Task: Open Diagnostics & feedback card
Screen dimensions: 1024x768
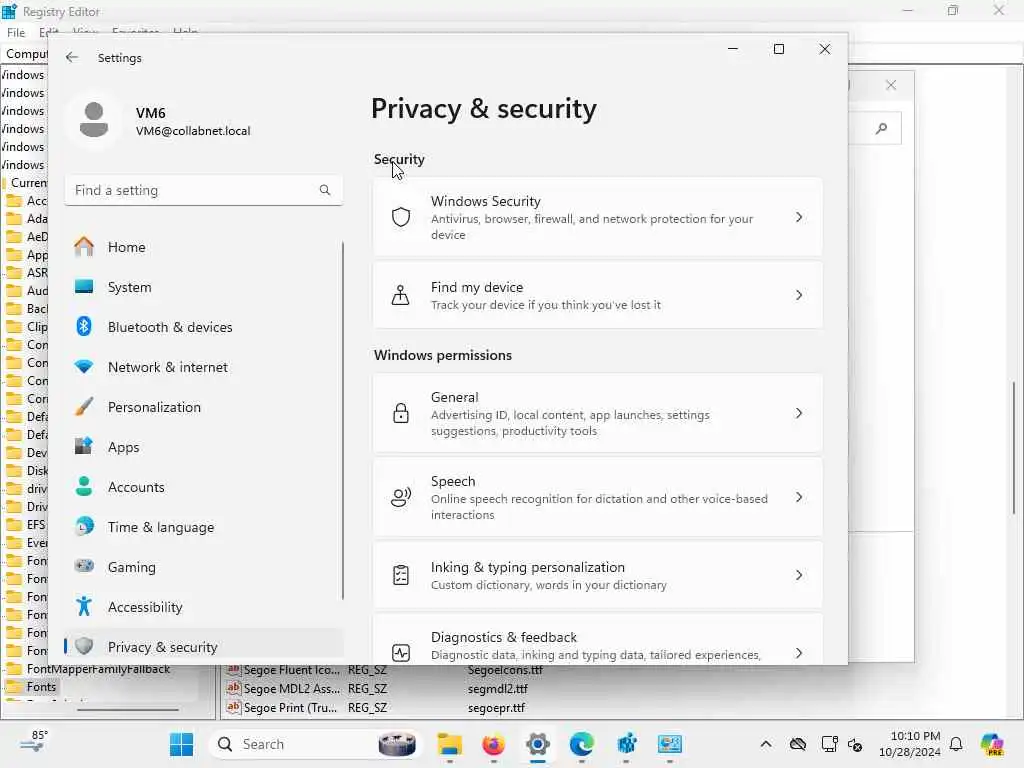Action: [x=598, y=640]
